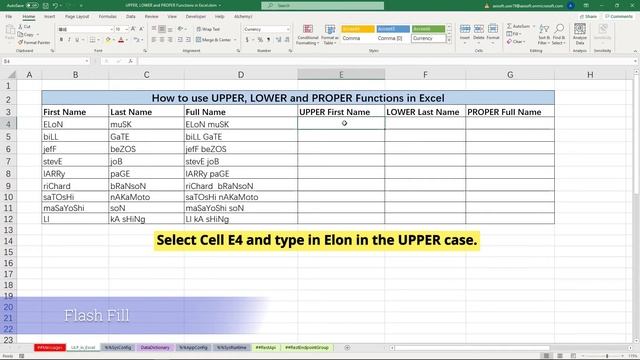Switch to the Formulas tab
The image size is (640, 360).
107,17
